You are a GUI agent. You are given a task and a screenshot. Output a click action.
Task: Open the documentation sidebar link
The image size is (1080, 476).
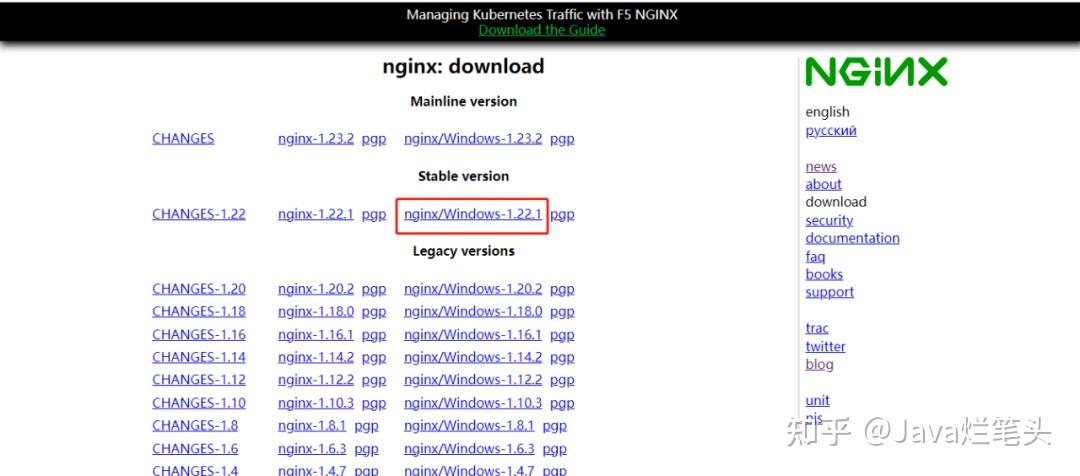click(x=852, y=238)
